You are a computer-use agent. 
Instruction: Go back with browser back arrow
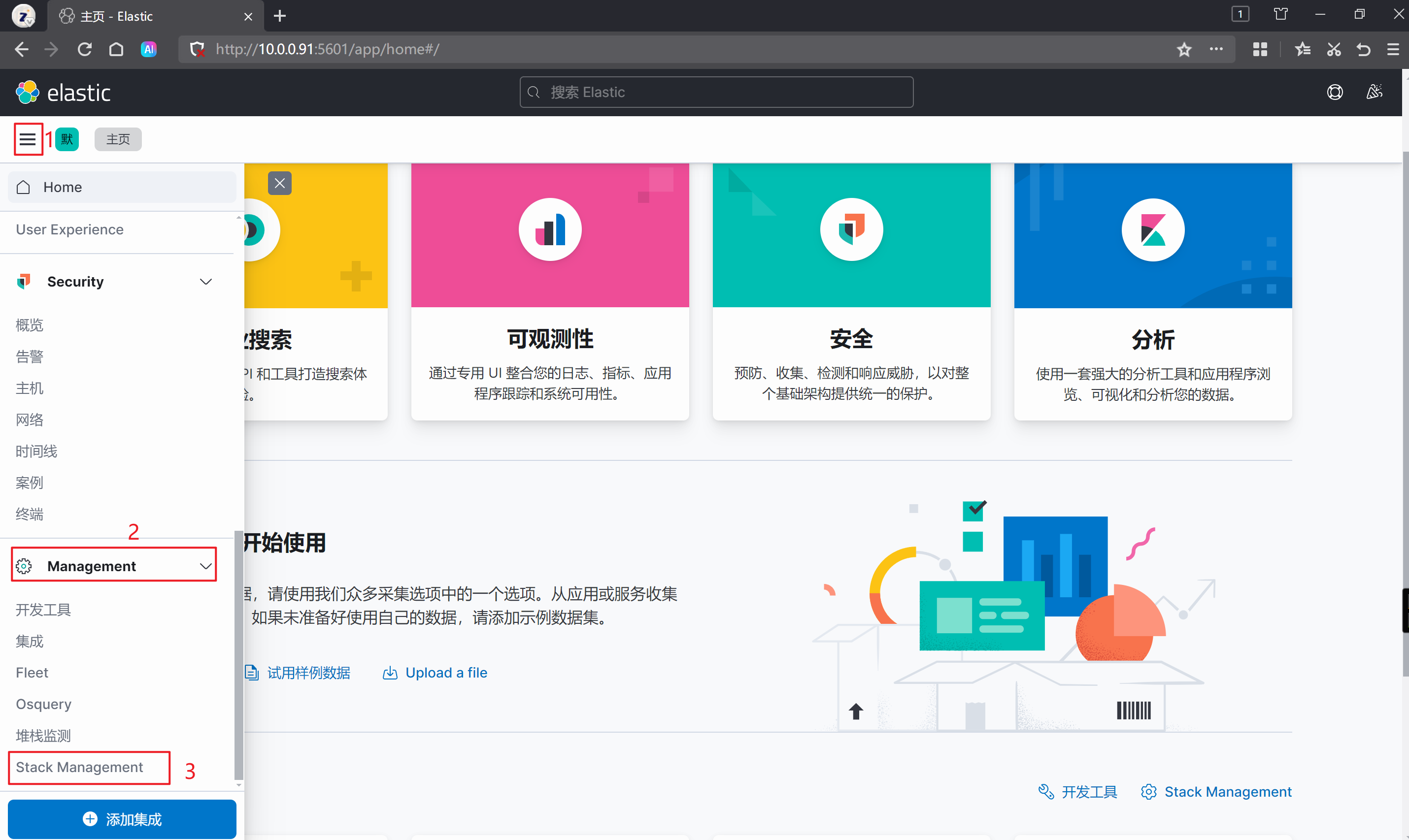pos(22,49)
